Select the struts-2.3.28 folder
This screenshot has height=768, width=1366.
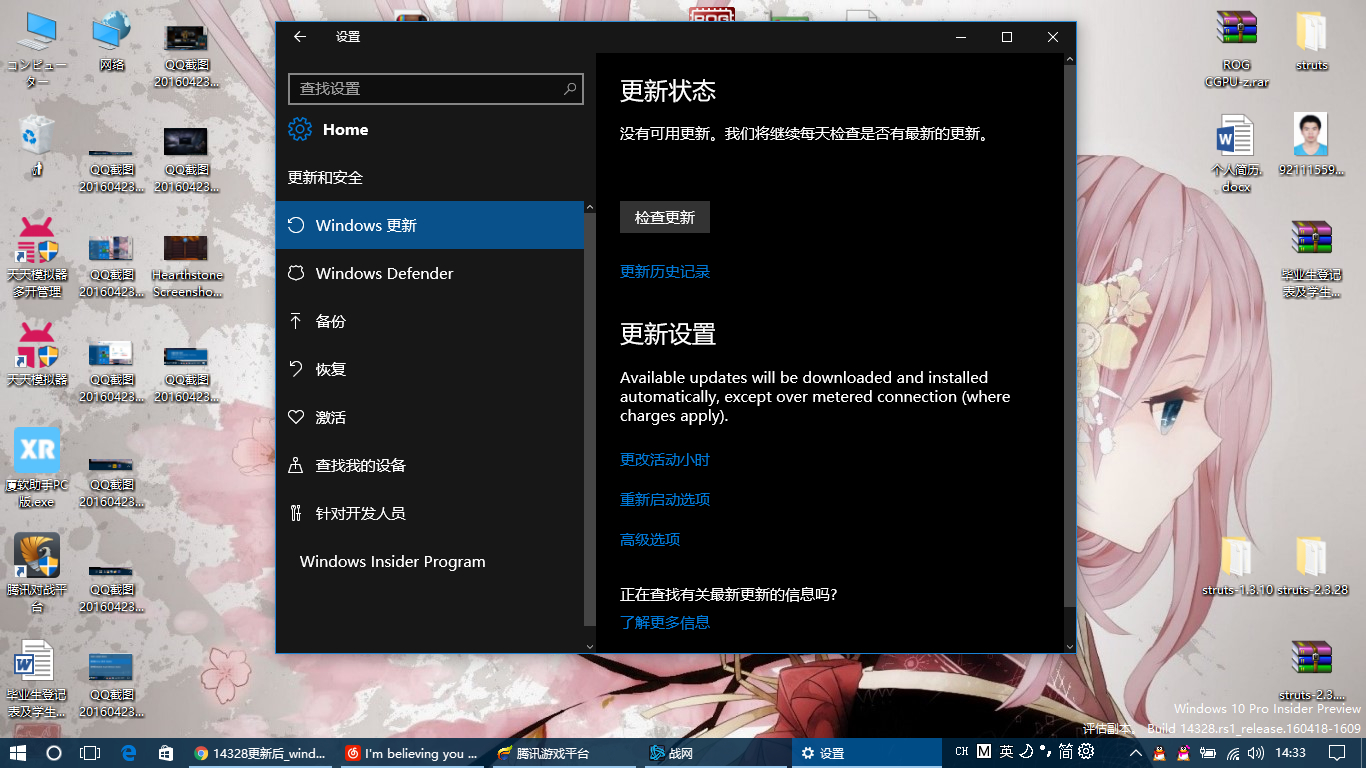click(1312, 566)
